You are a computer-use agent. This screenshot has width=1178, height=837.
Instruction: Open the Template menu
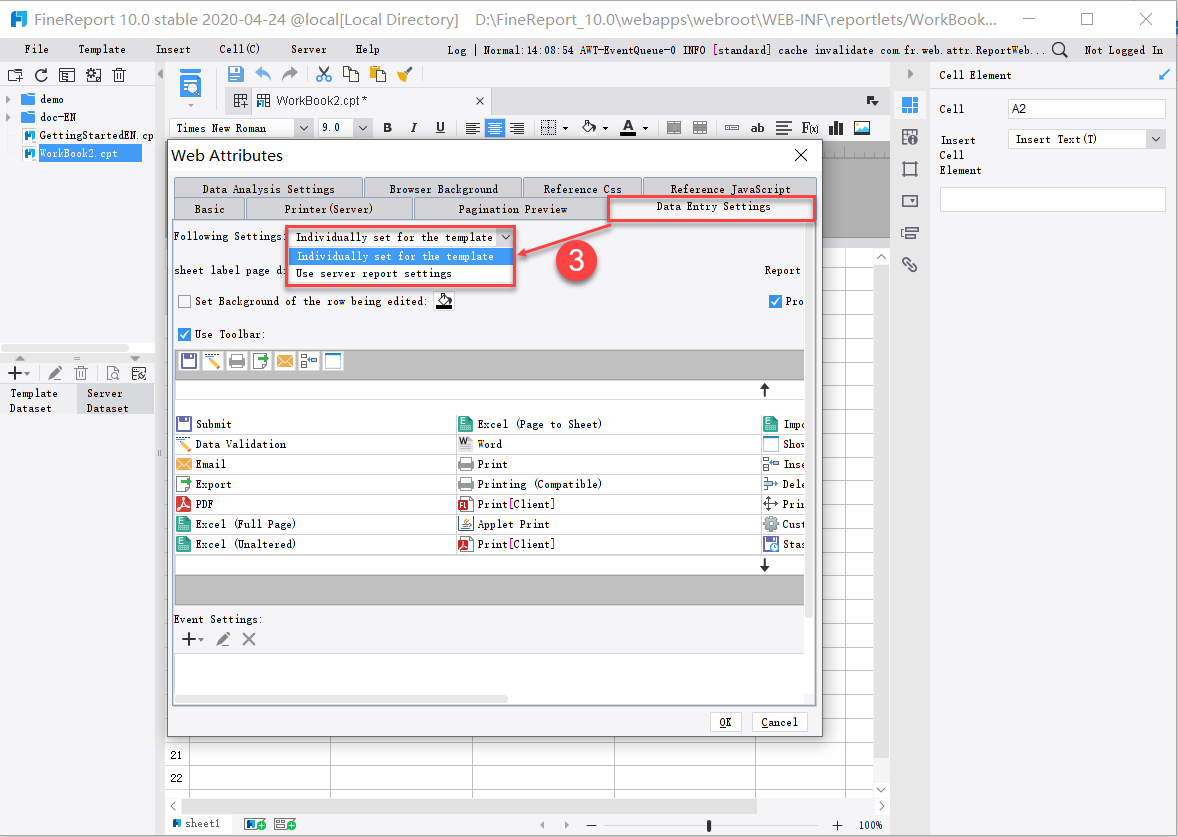coord(102,49)
